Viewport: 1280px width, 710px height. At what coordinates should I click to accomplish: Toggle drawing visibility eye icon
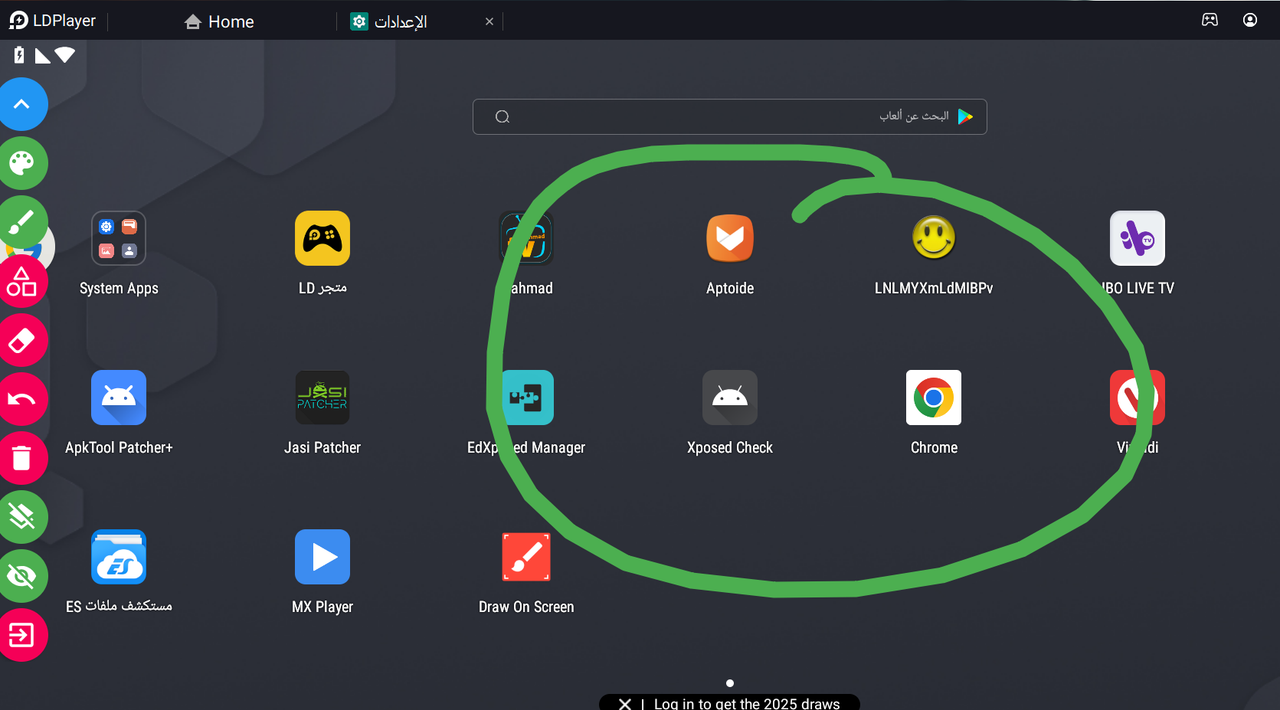pos(21,576)
